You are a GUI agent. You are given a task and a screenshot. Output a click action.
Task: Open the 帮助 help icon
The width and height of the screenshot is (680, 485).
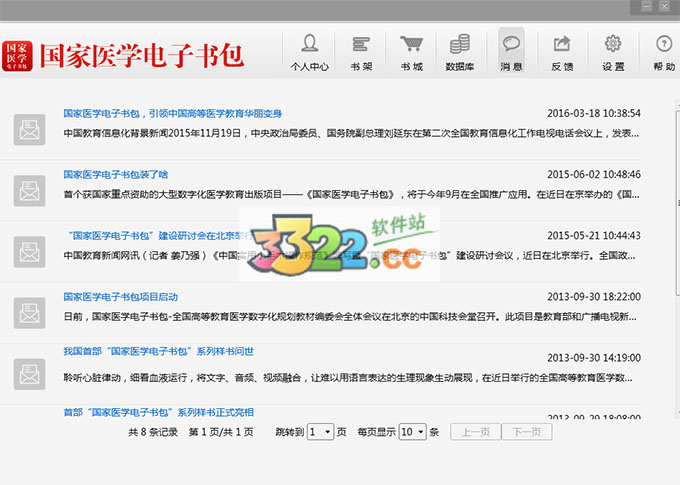[664, 53]
